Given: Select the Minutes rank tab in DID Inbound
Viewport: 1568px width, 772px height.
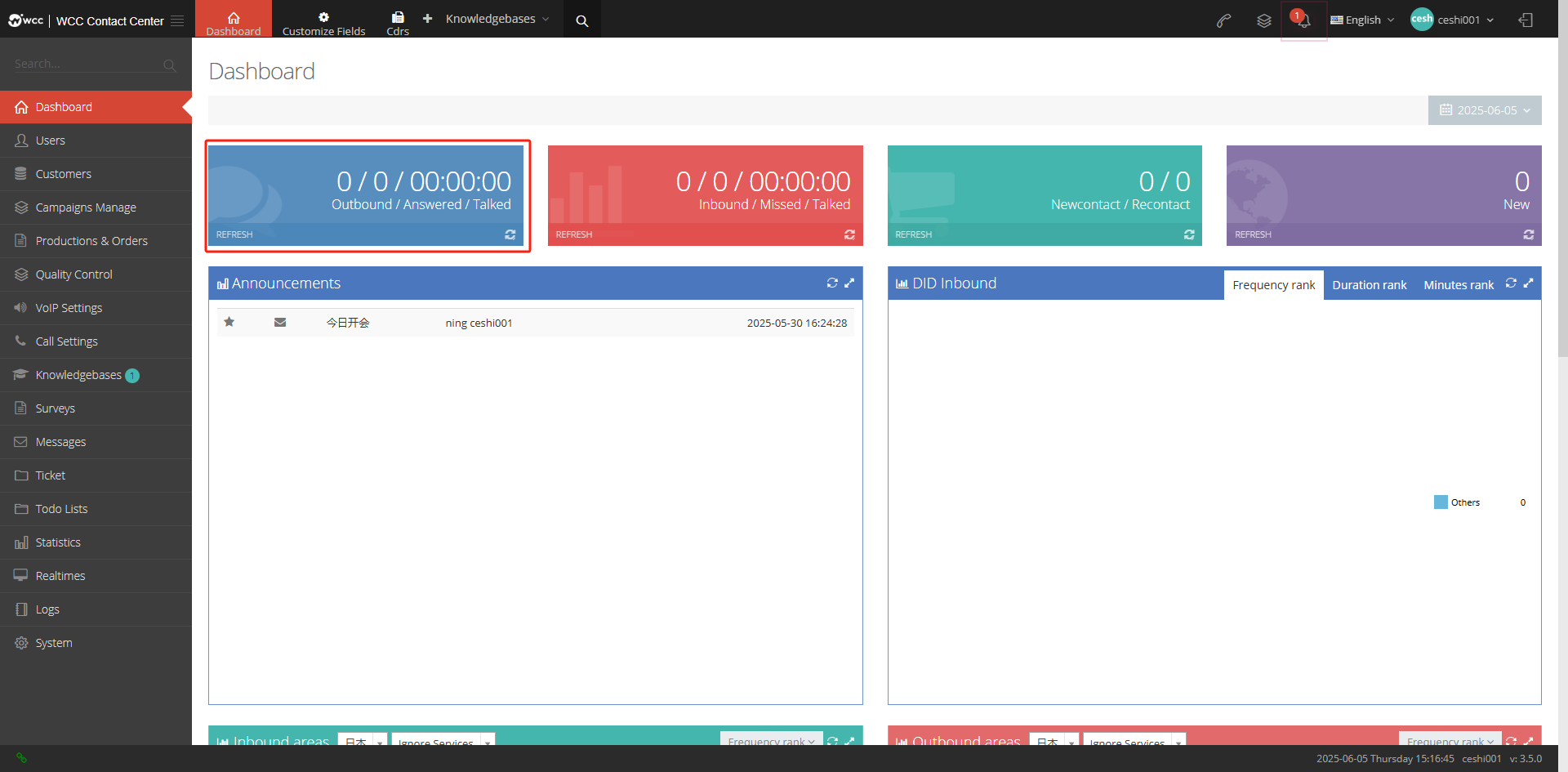Looking at the screenshot, I should [x=1459, y=285].
